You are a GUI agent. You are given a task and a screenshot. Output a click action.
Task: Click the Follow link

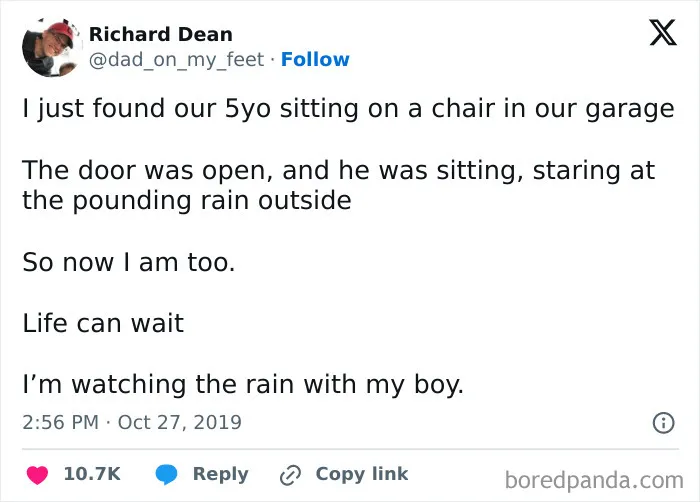[315, 59]
